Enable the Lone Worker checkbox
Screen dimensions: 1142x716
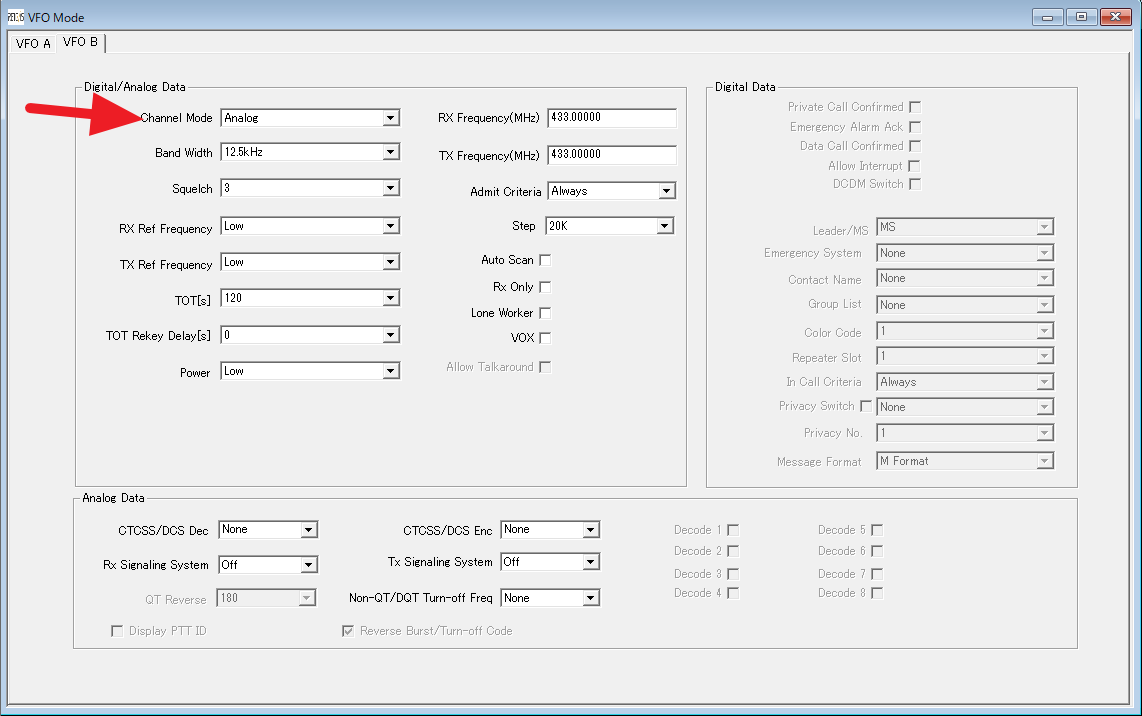pos(545,313)
